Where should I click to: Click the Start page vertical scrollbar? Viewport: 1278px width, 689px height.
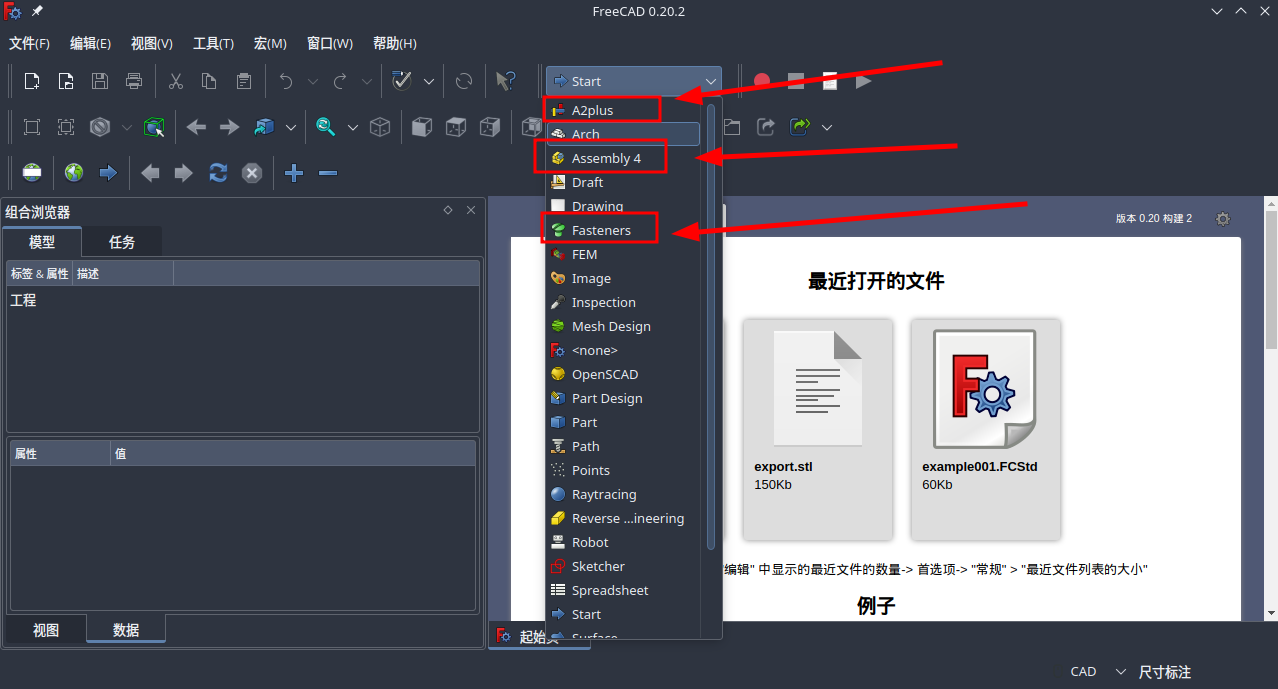coord(1270,280)
